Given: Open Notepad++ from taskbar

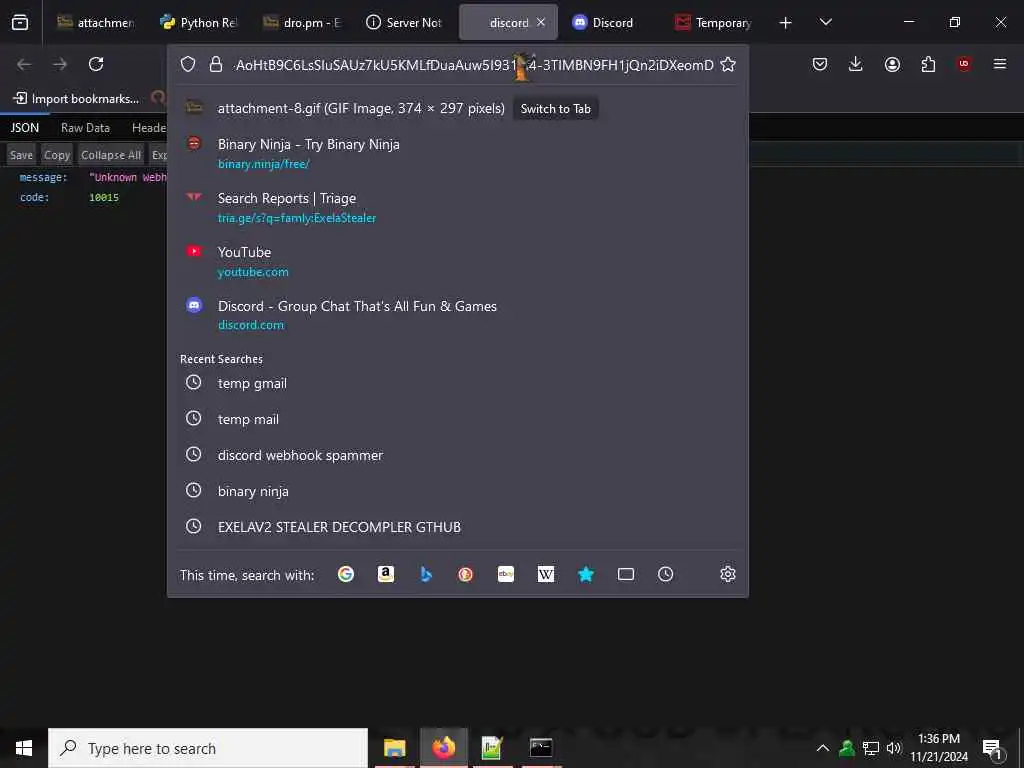Looking at the screenshot, I should coord(492,748).
